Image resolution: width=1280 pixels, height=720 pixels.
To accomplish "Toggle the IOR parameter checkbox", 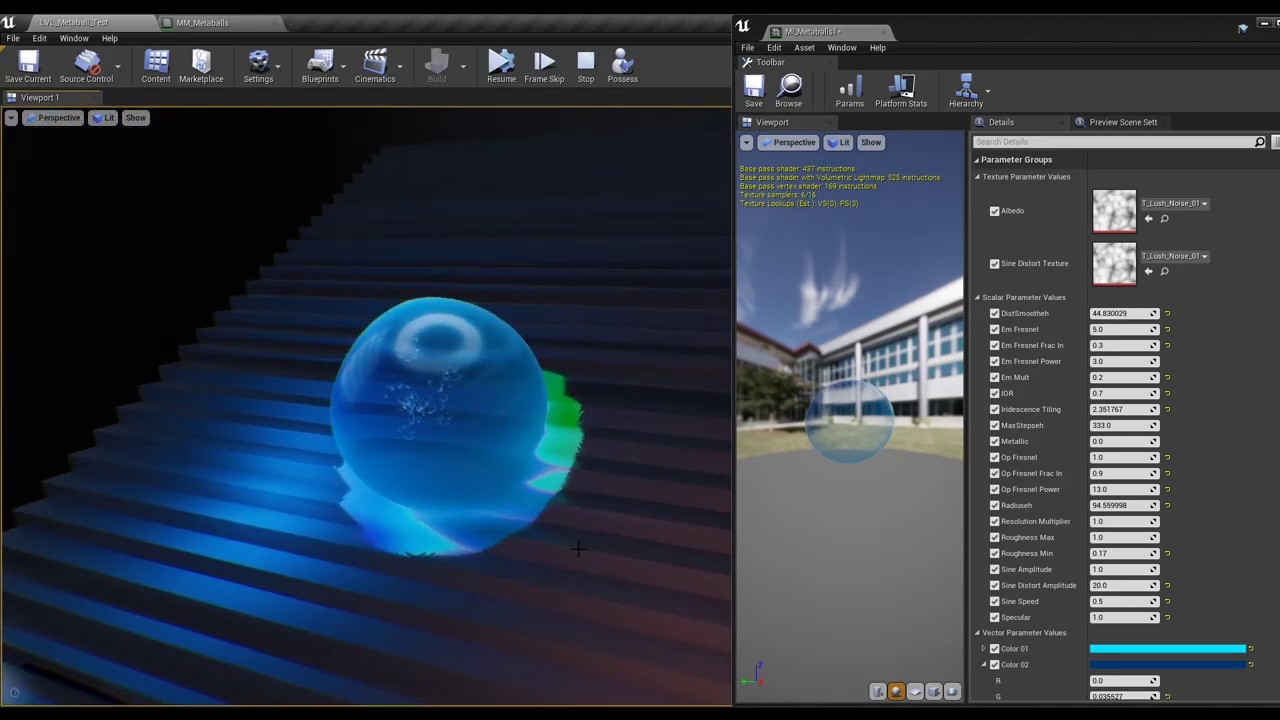I will (x=994, y=394).
